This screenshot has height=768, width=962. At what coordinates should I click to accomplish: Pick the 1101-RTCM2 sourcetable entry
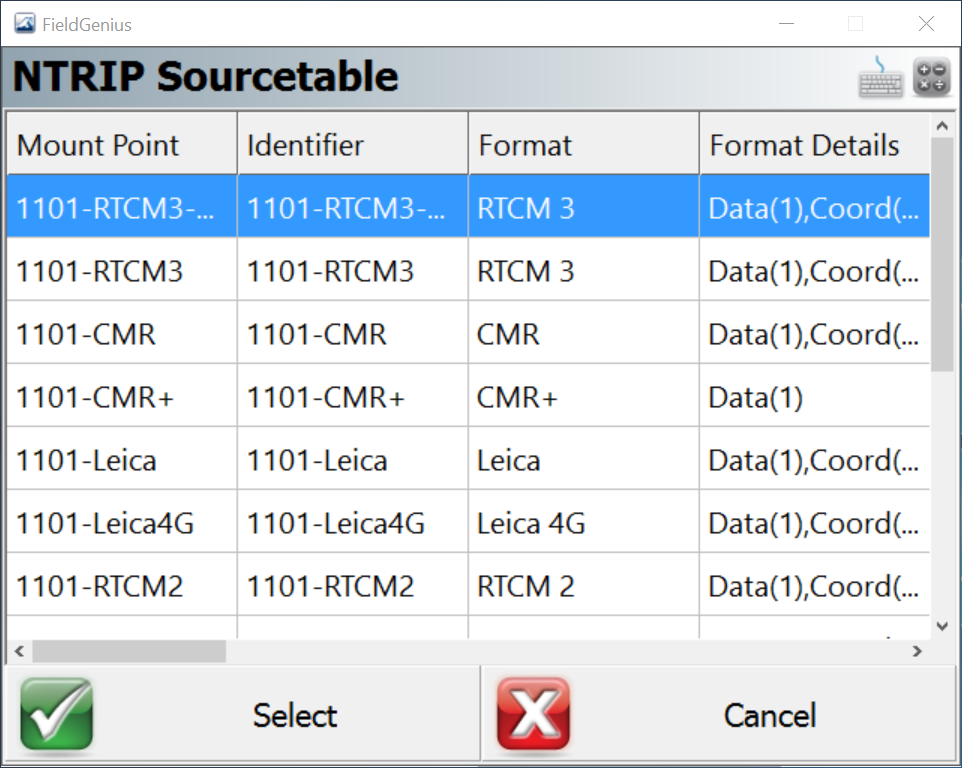[x=100, y=586]
